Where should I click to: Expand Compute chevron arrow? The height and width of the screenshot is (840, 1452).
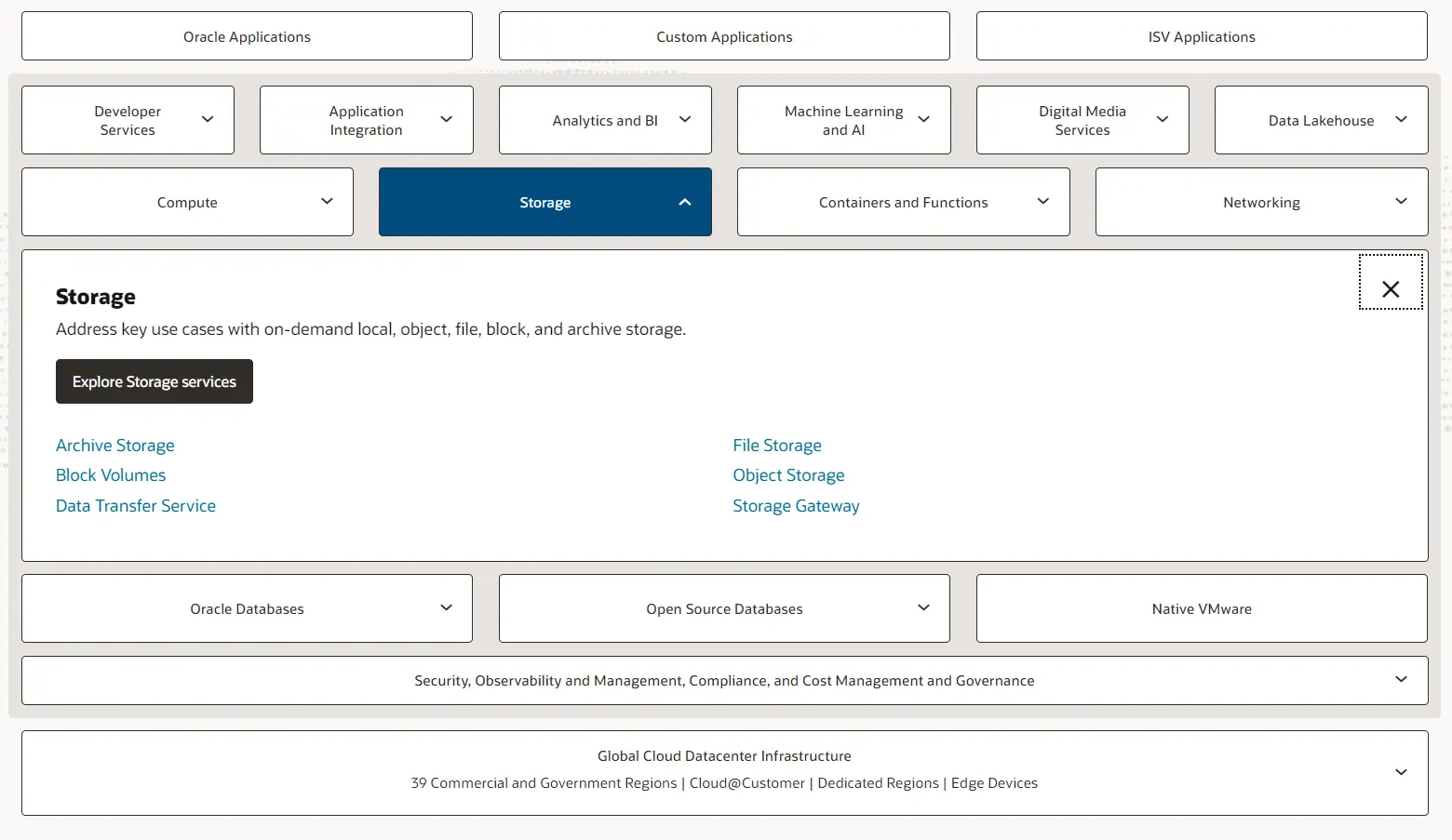(x=327, y=201)
